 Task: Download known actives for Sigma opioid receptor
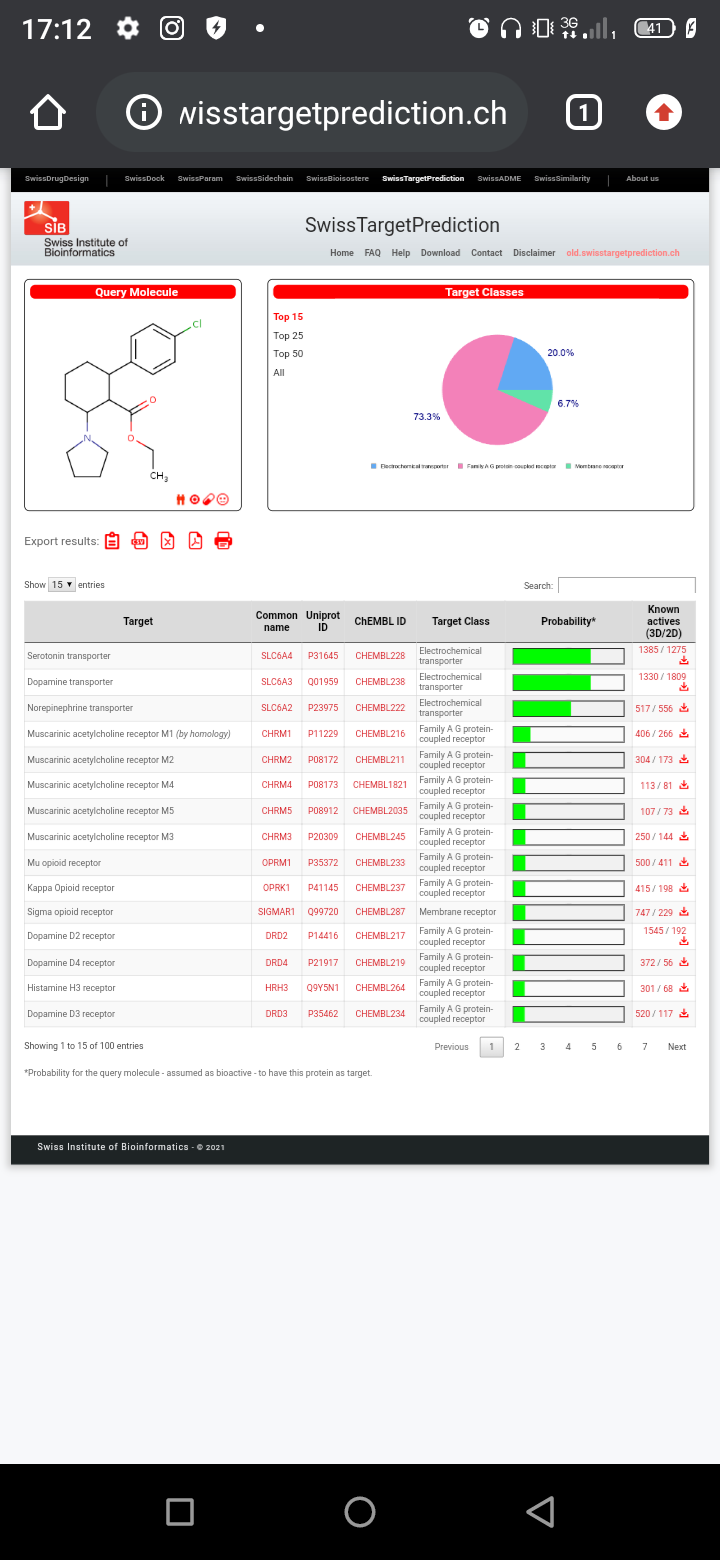684,912
